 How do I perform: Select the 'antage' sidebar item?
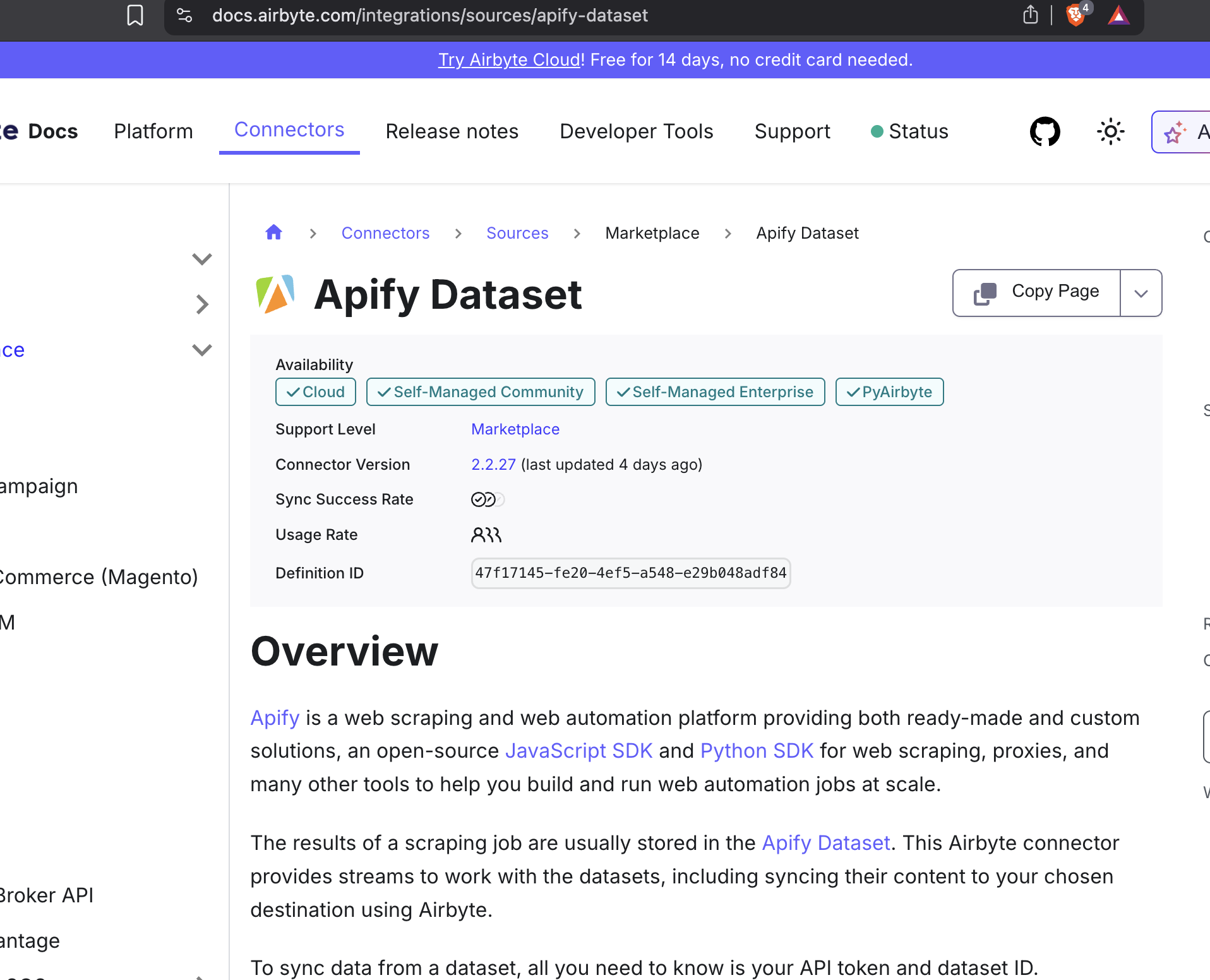30,941
